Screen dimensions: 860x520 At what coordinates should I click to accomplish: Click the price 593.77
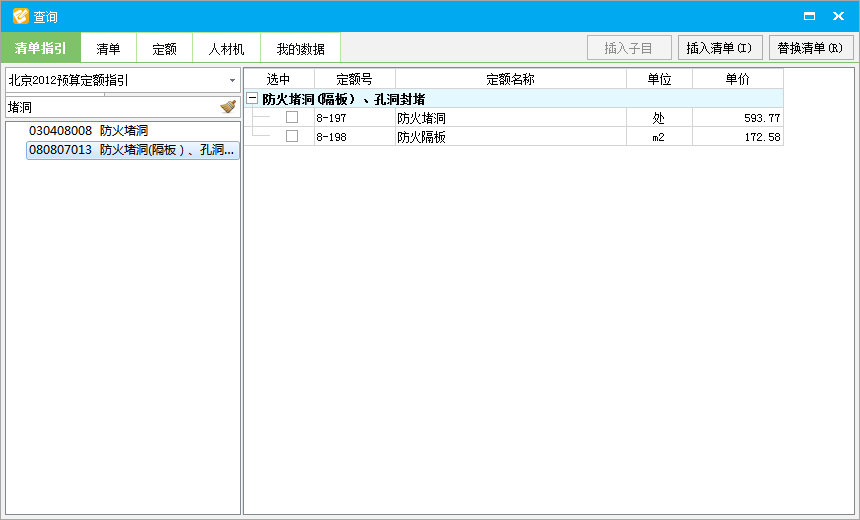738,117
